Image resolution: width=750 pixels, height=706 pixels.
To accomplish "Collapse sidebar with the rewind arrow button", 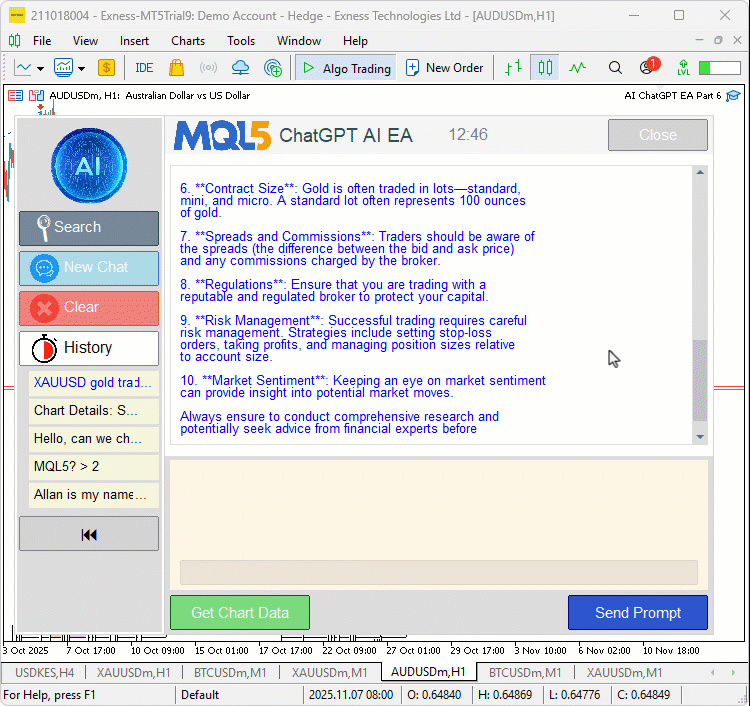I will pos(89,534).
